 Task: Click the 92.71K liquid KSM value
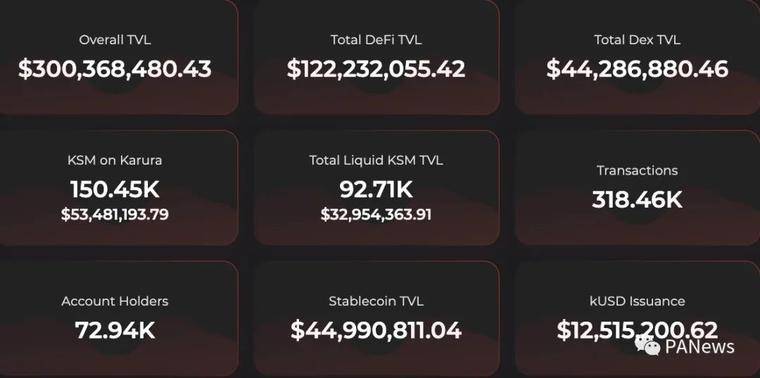pyautogui.click(x=376, y=189)
